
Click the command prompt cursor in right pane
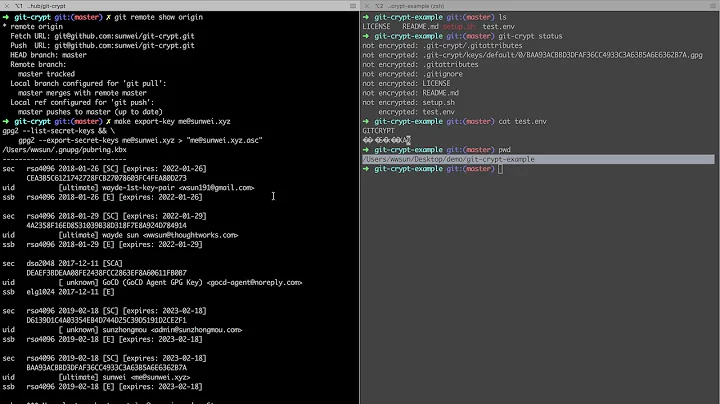click(500, 169)
